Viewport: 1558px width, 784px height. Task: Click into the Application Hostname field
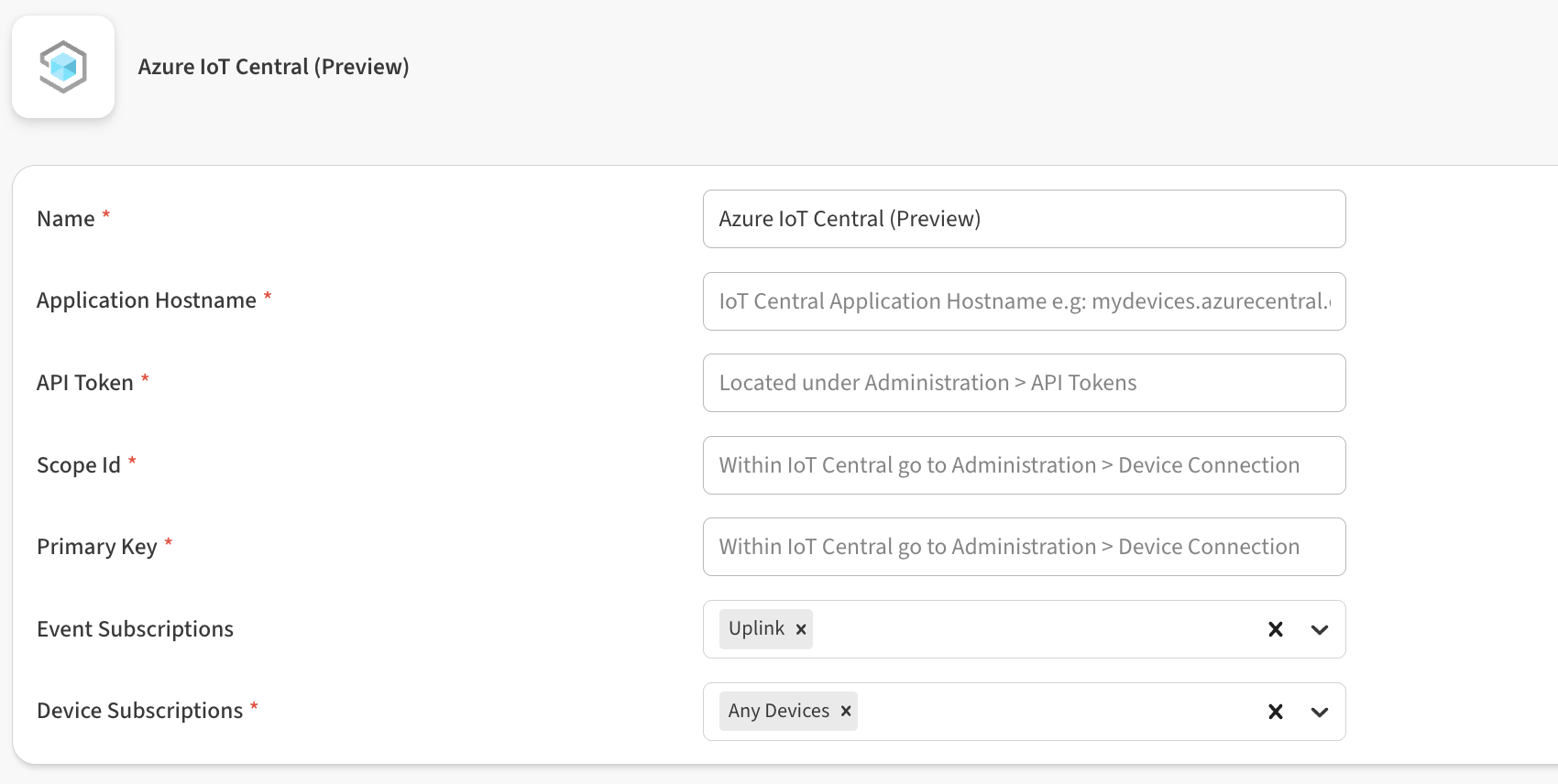tap(1024, 301)
